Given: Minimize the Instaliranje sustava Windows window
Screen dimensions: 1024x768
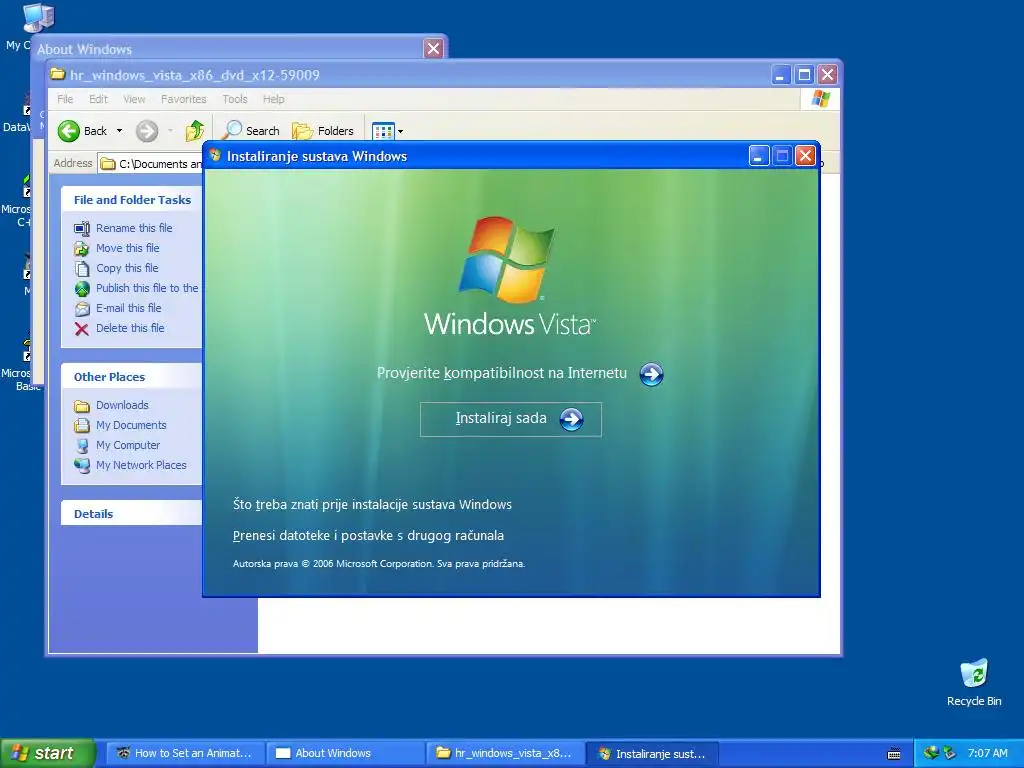Looking at the screenshot, I should (759, 155).
